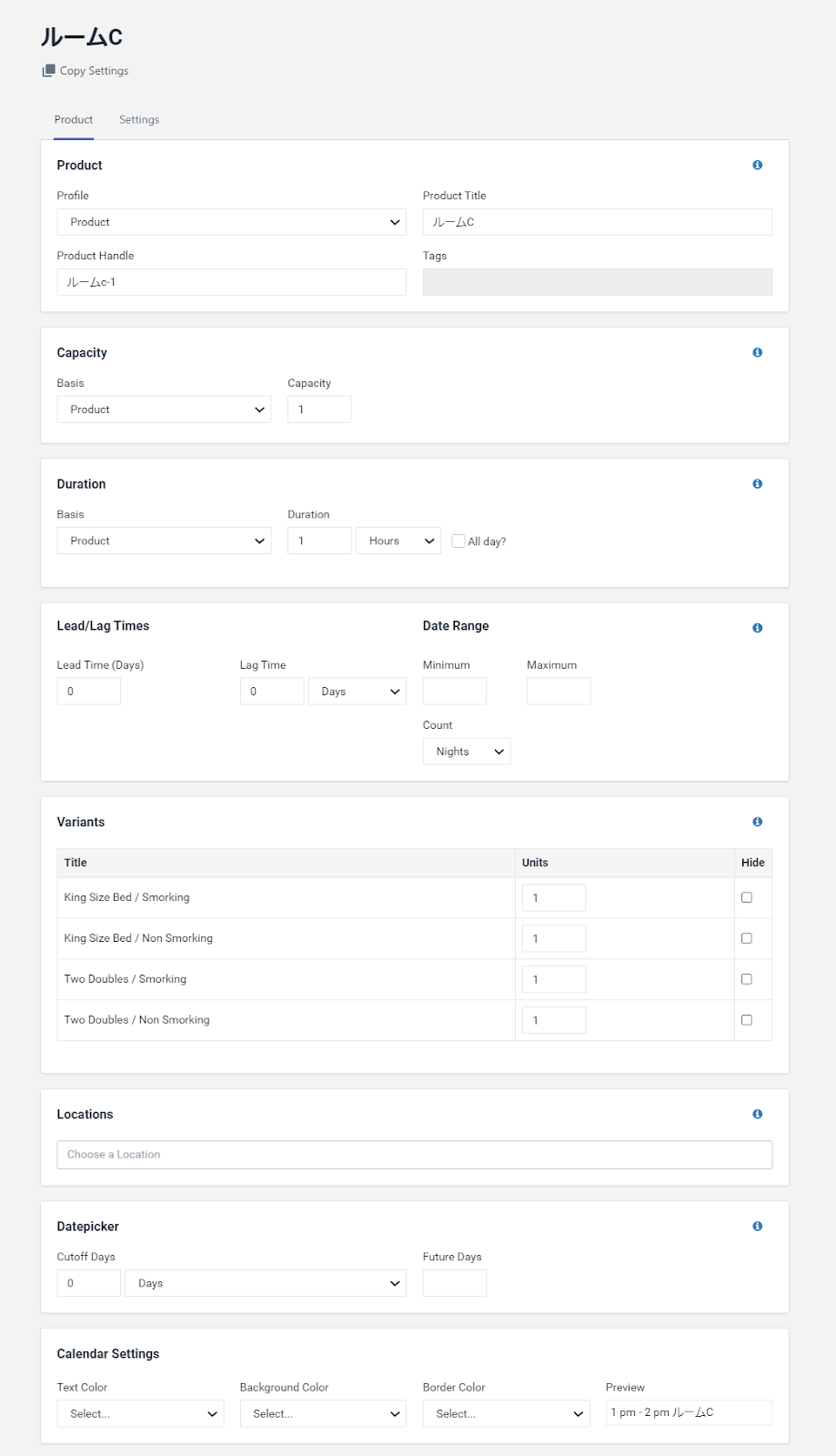The width and height of the screenshot is (836, 1456).
Task: Open the Locations section info icon
Action: pos(757,1115)
